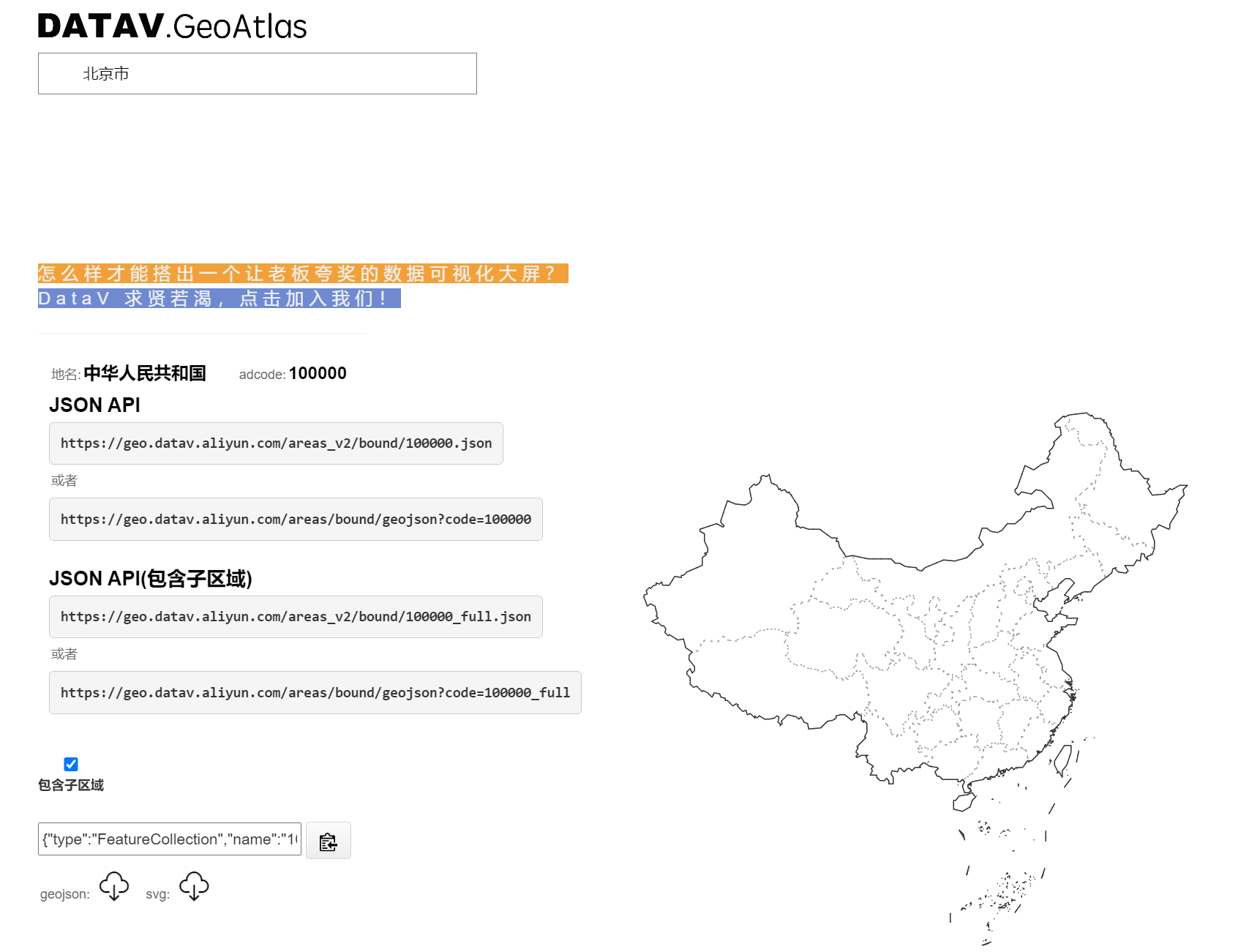
Task: Select the geojson?code=100000_full URL box
Action: (x=315, y=693)
